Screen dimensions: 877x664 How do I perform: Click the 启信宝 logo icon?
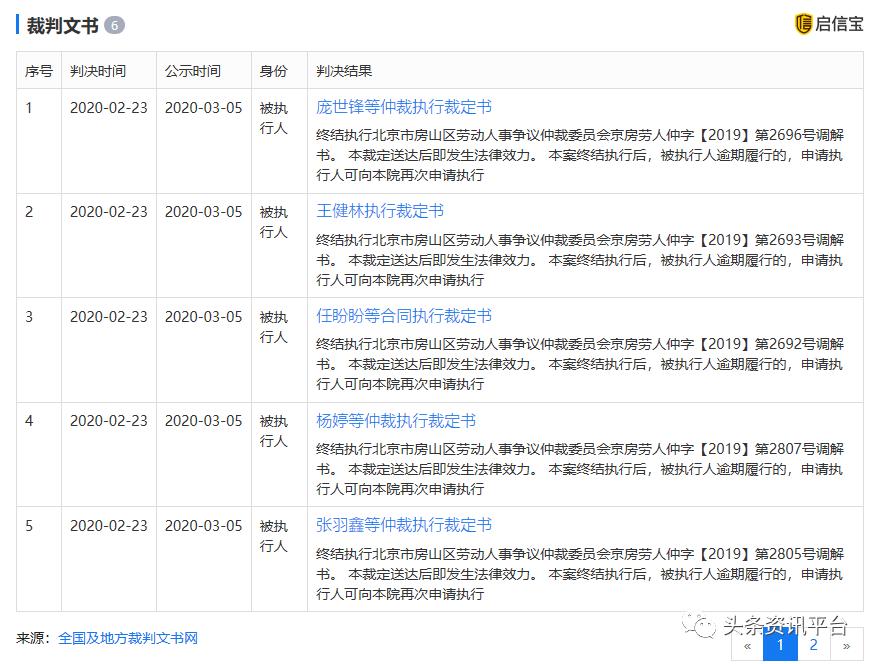pos(803,23)
